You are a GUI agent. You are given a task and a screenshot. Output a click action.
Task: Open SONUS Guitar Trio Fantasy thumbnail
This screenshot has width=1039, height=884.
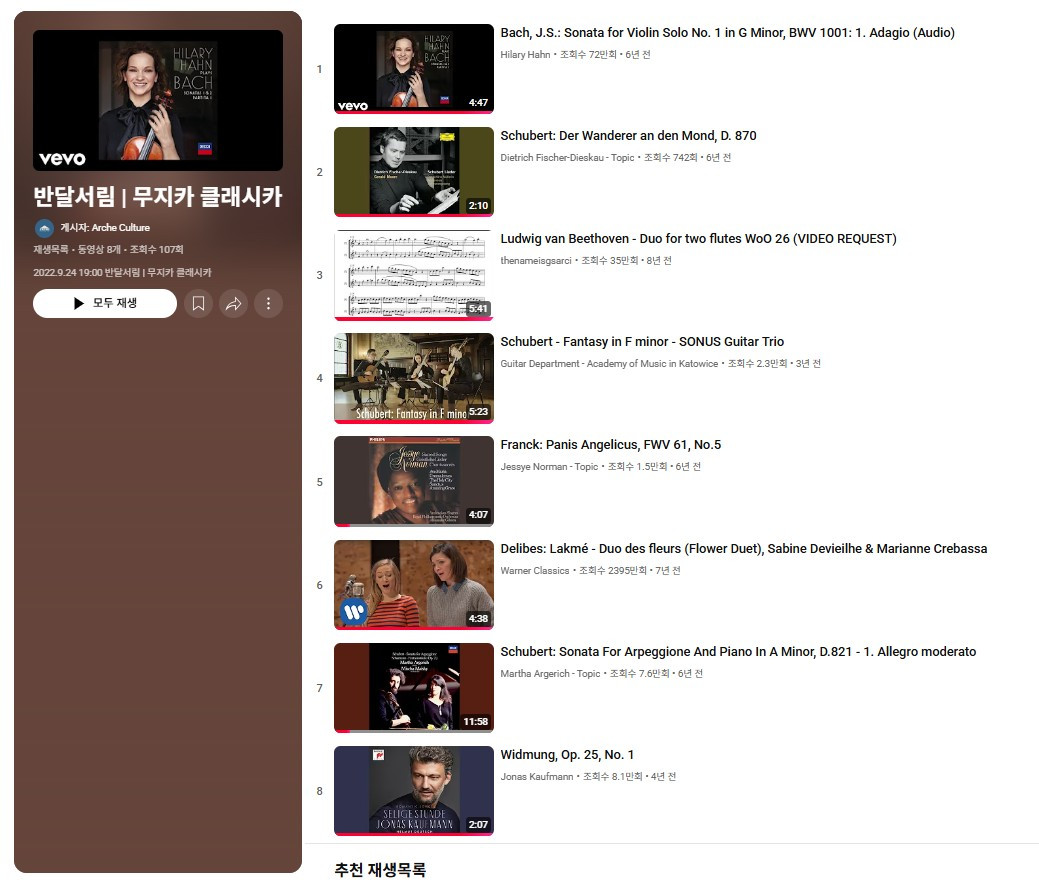[413, 378]
